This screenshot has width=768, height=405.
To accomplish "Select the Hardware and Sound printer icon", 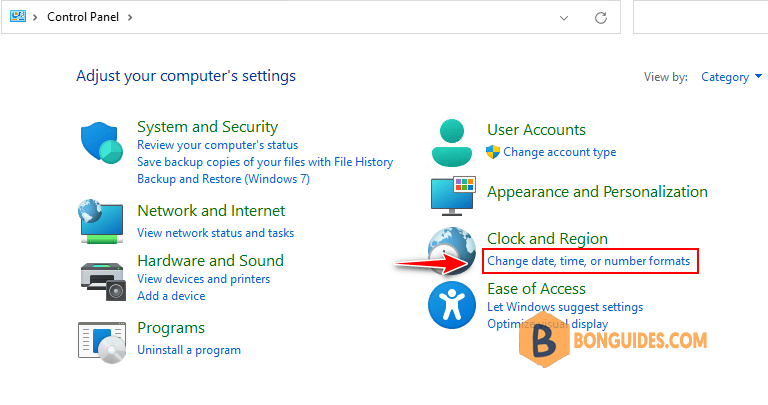I will point(103,281).
